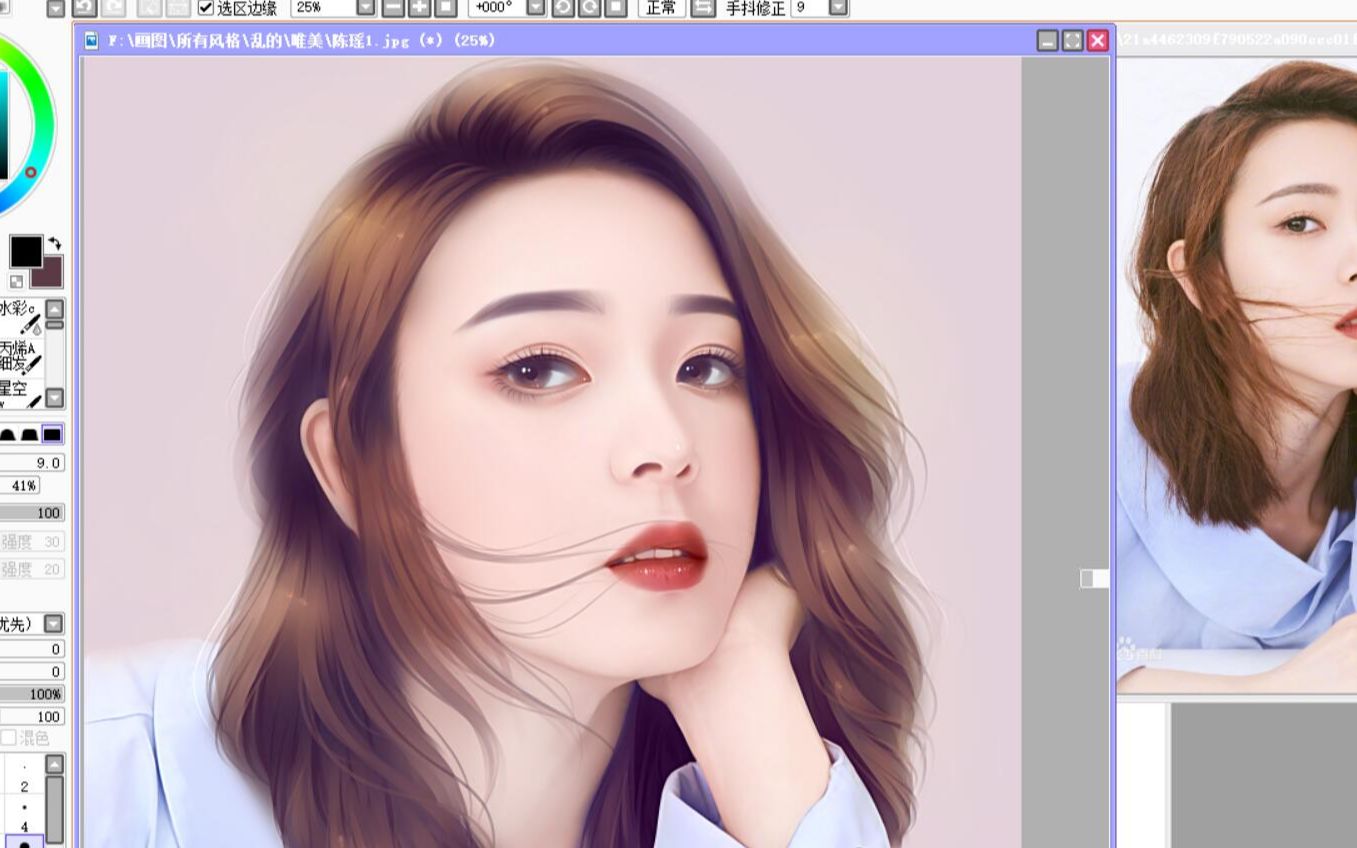
Task: Toggle the 选区边缘 checkbox
Action: 206,8
